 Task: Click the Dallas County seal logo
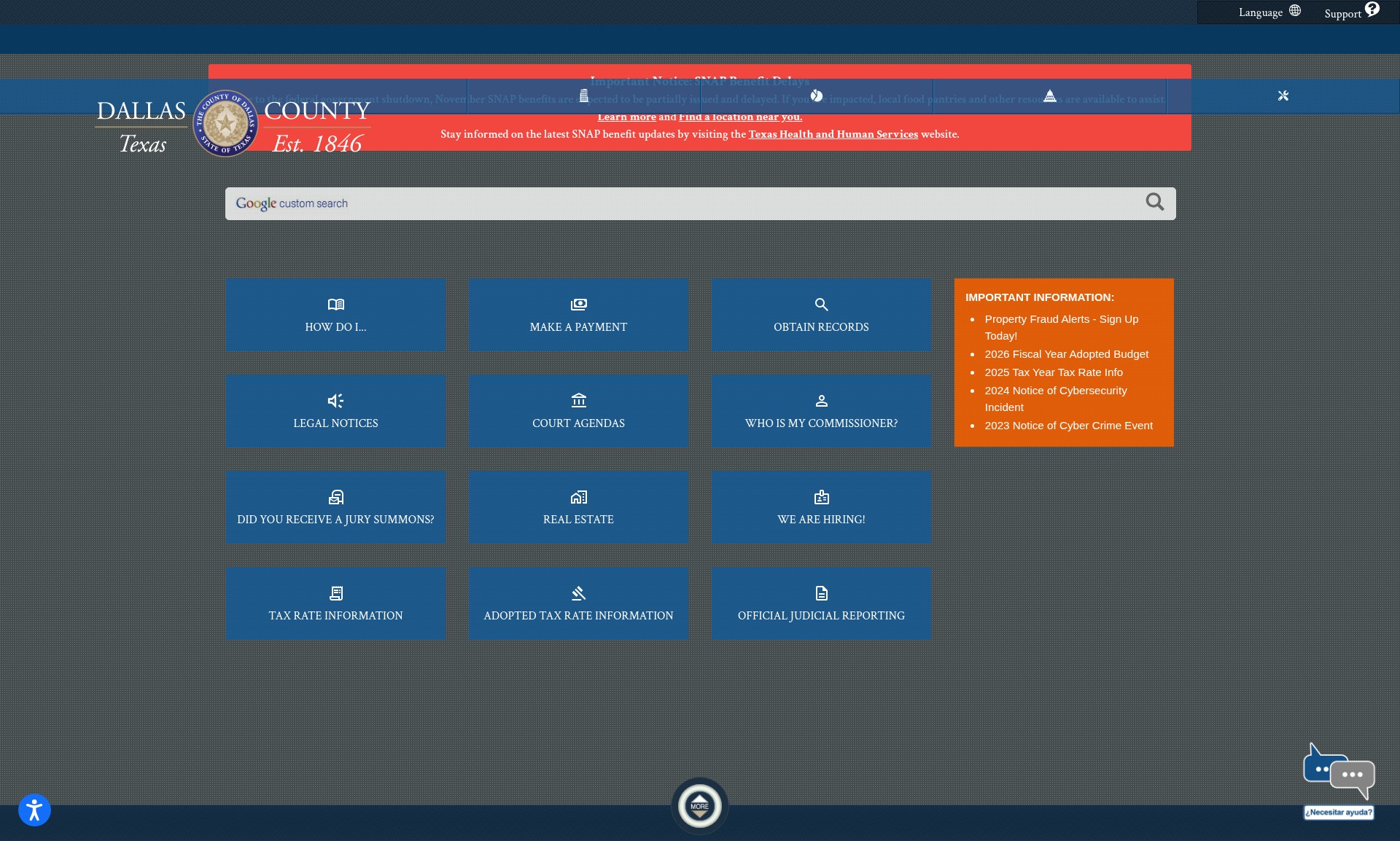click(225, 123)
